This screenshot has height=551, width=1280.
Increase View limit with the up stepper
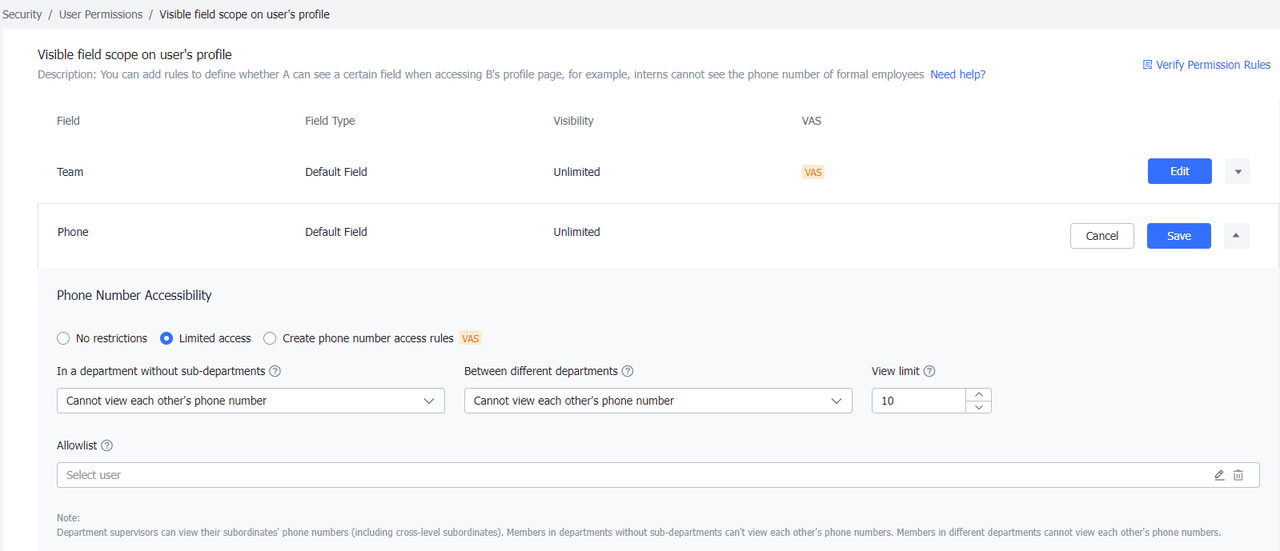pyautogui.click(x=980, y=394)
